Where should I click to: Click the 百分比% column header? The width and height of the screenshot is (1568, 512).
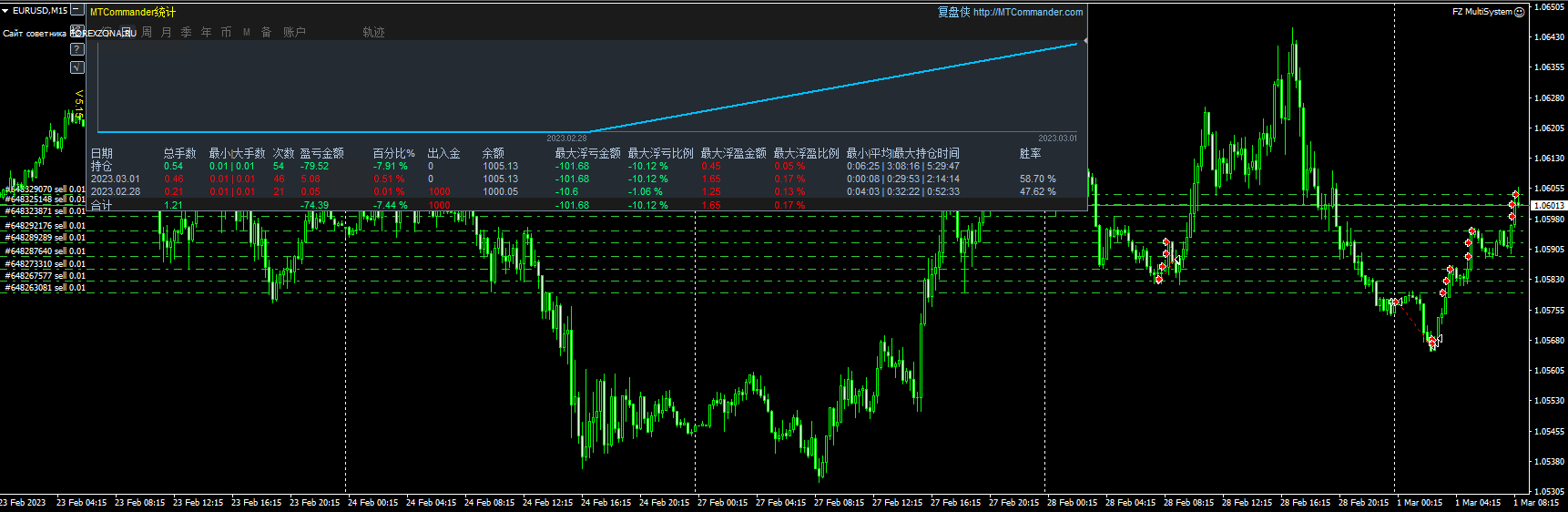pos(394,153)
